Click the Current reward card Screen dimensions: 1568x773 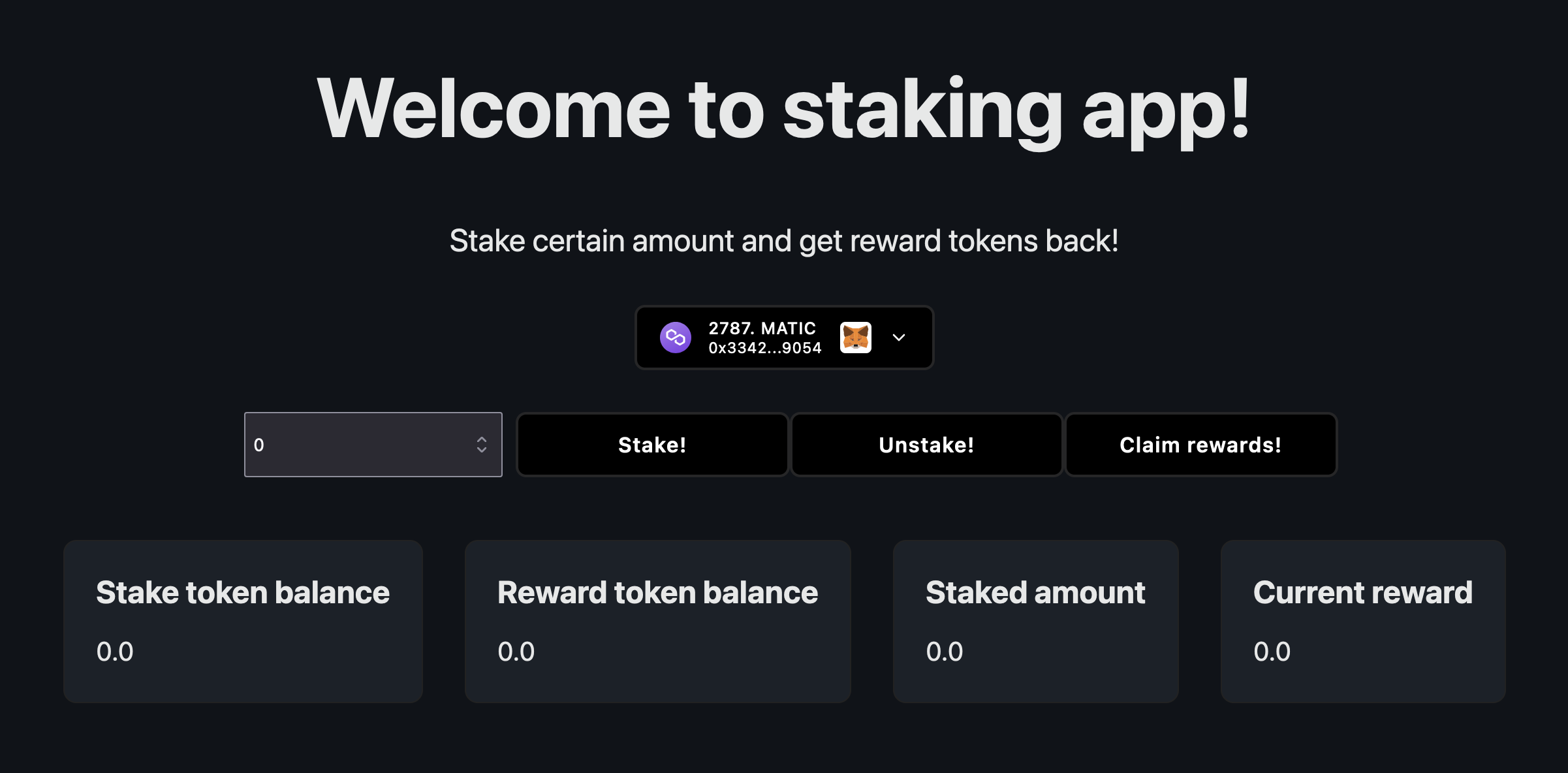coord(1362,622)
